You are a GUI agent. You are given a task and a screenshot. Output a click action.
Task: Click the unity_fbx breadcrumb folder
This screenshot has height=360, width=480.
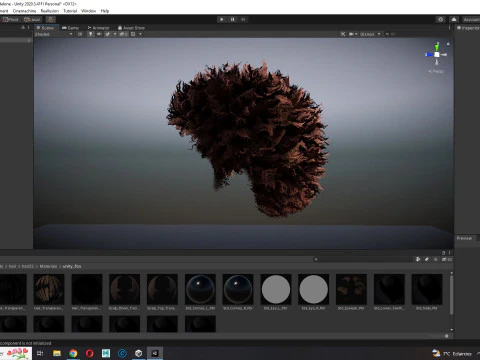coord(72,266)
